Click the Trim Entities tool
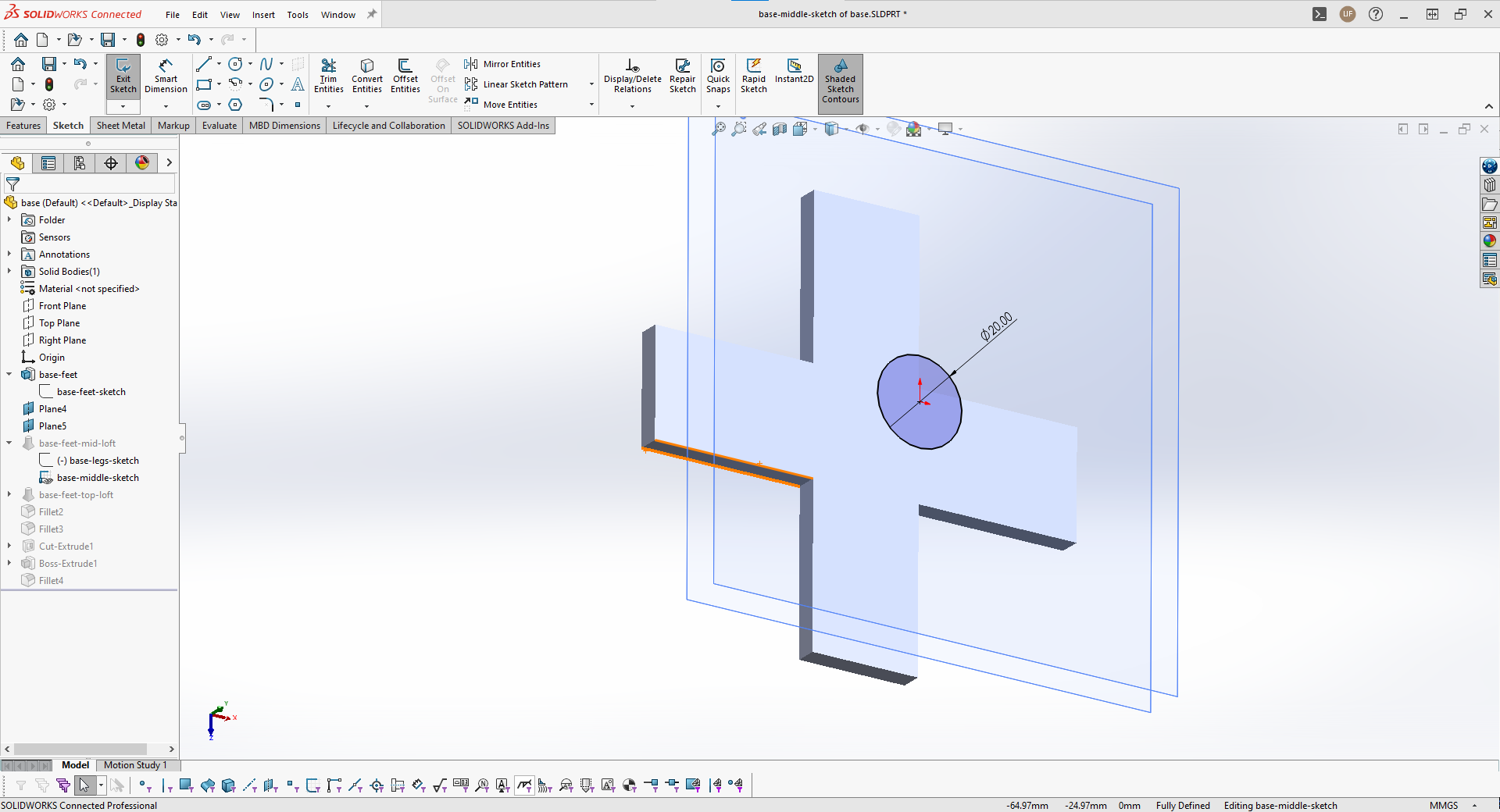The image size is (1500, 812). tap(329, 77)
